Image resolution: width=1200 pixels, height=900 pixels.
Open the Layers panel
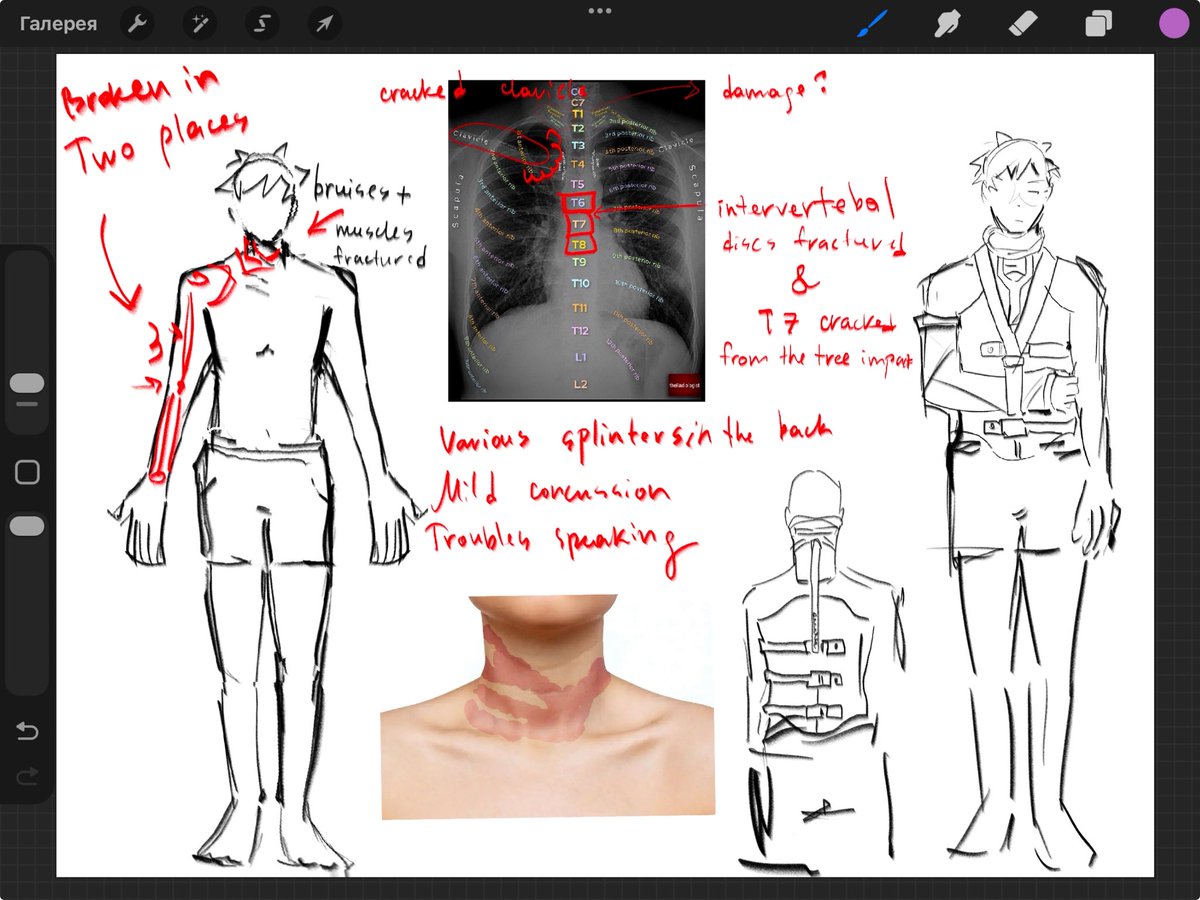pyautogui.click(x=1099, y=23)
